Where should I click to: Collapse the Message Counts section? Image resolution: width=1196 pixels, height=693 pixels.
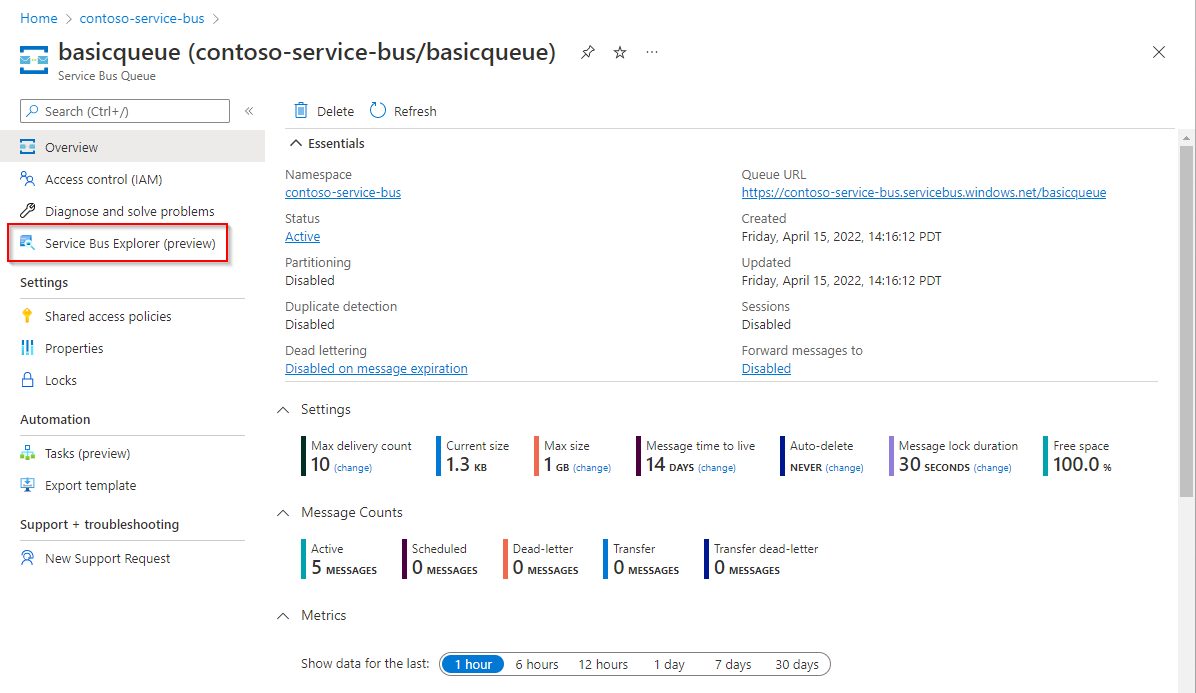tap(283, 513)
